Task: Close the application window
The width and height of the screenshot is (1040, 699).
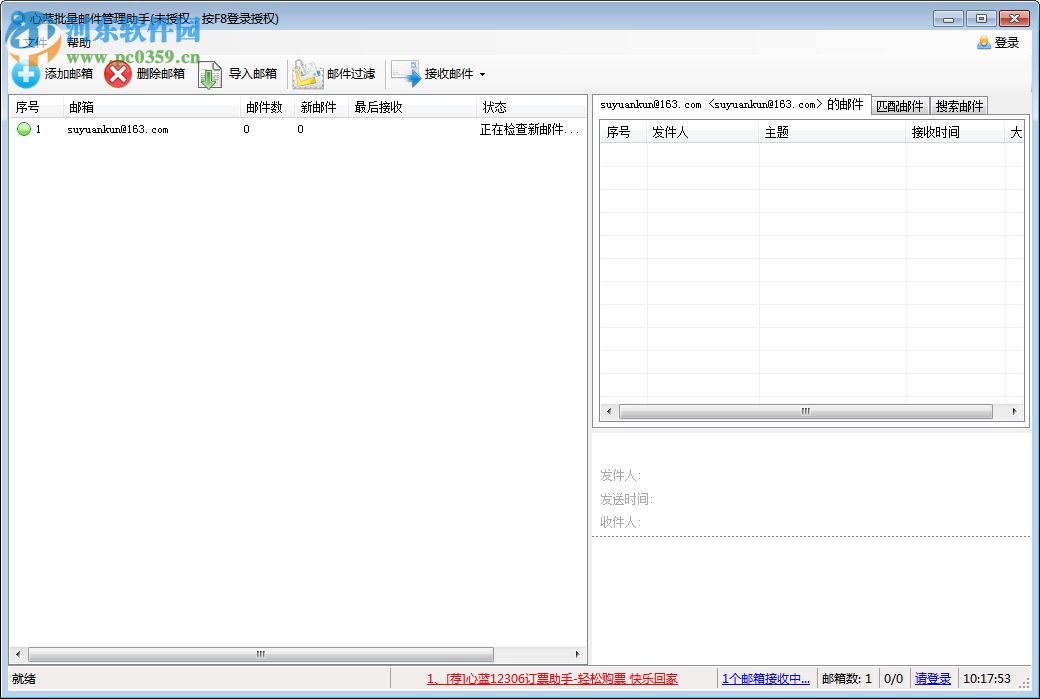Action: tap(1014, 19)
